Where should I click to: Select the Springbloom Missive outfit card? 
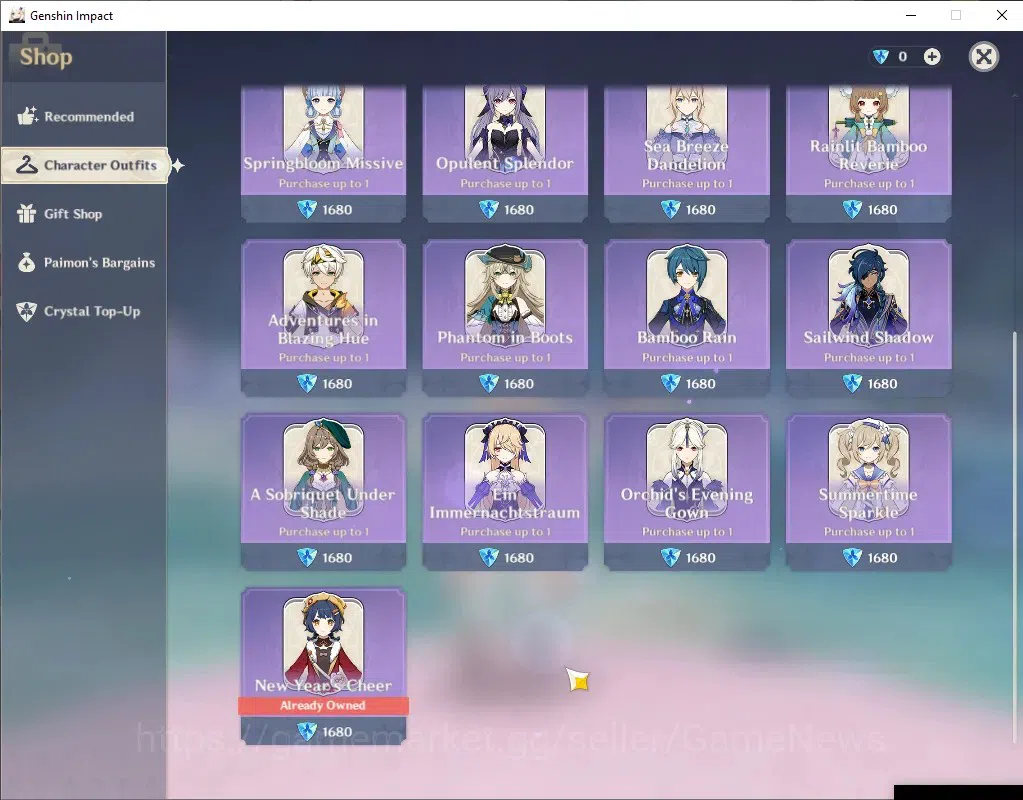tap(324, 153)
